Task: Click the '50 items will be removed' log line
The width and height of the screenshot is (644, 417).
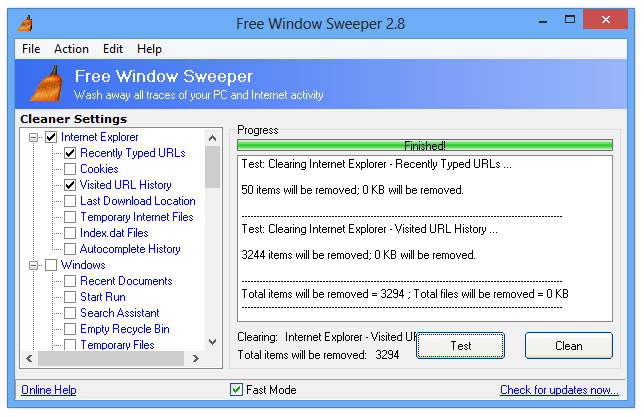Action: click(352, 190)
